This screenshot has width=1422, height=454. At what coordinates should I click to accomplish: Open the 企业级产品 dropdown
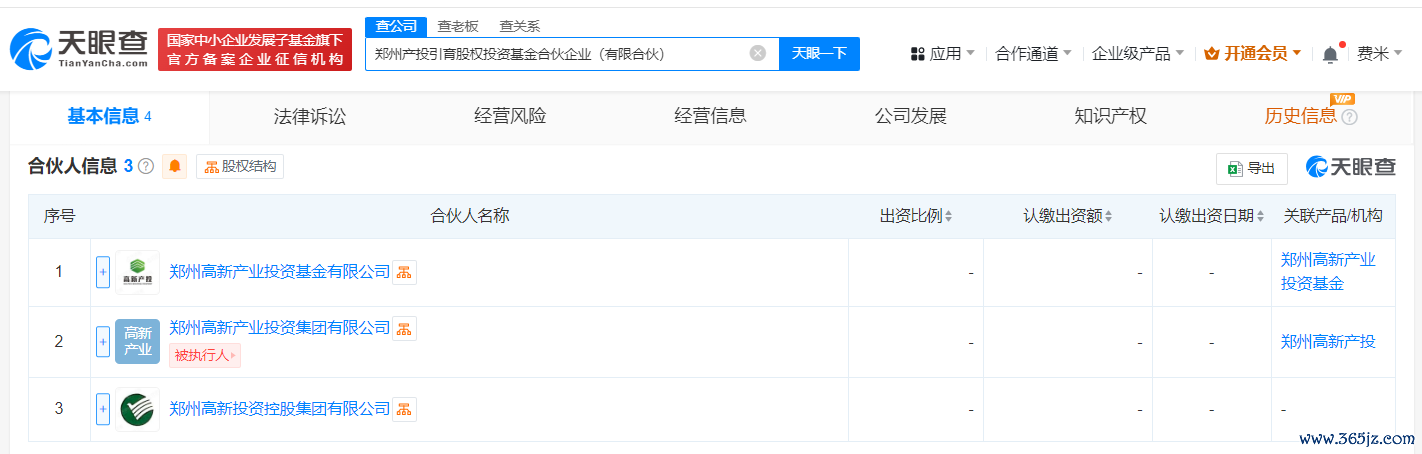point(1138,54)
